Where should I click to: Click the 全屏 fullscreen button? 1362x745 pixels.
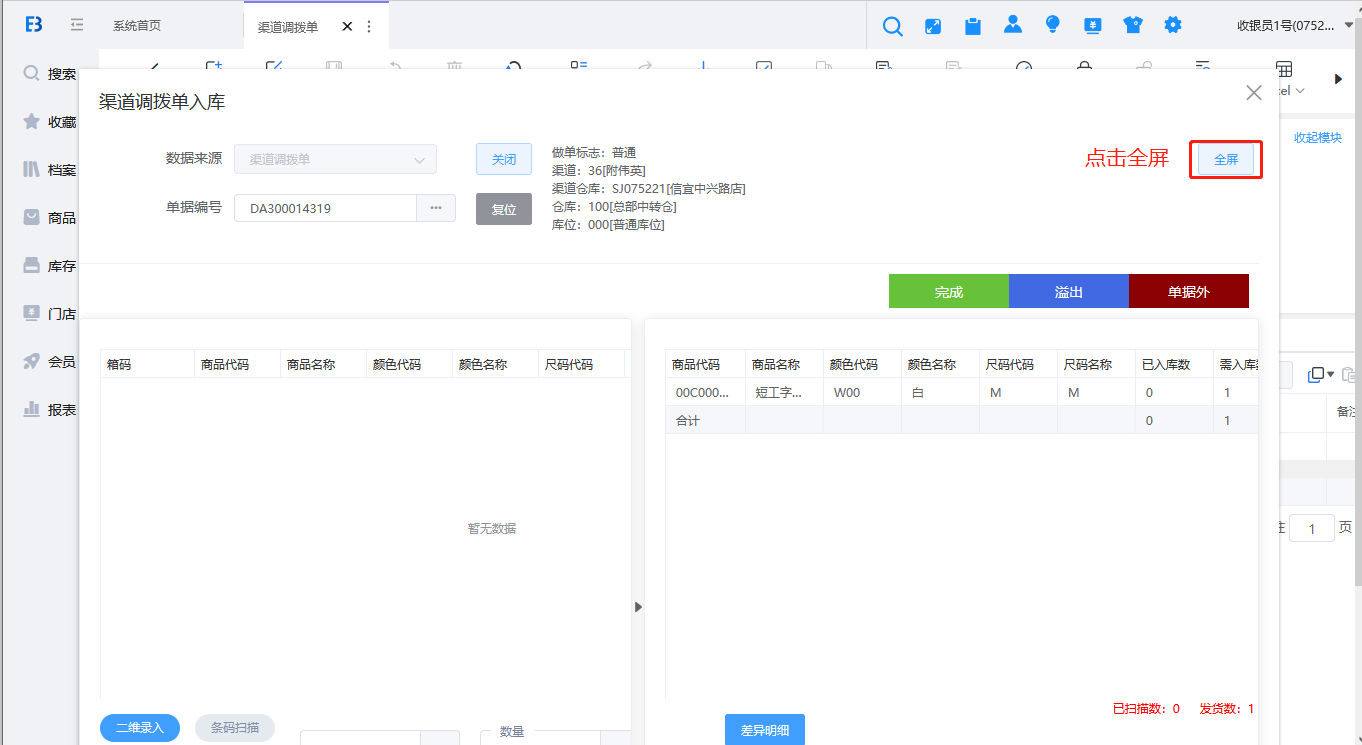click(x=1226, y=160)
